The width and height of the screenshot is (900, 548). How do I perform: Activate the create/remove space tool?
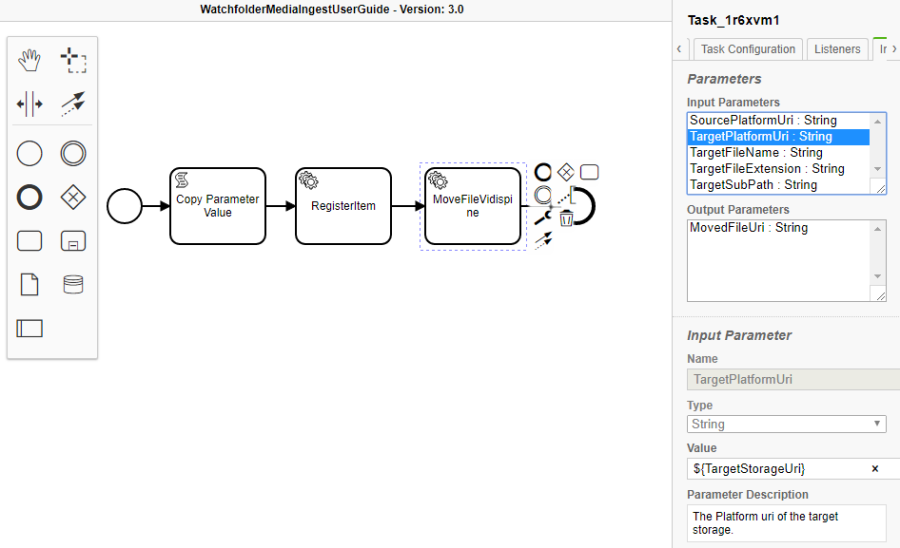pos(30,103)
